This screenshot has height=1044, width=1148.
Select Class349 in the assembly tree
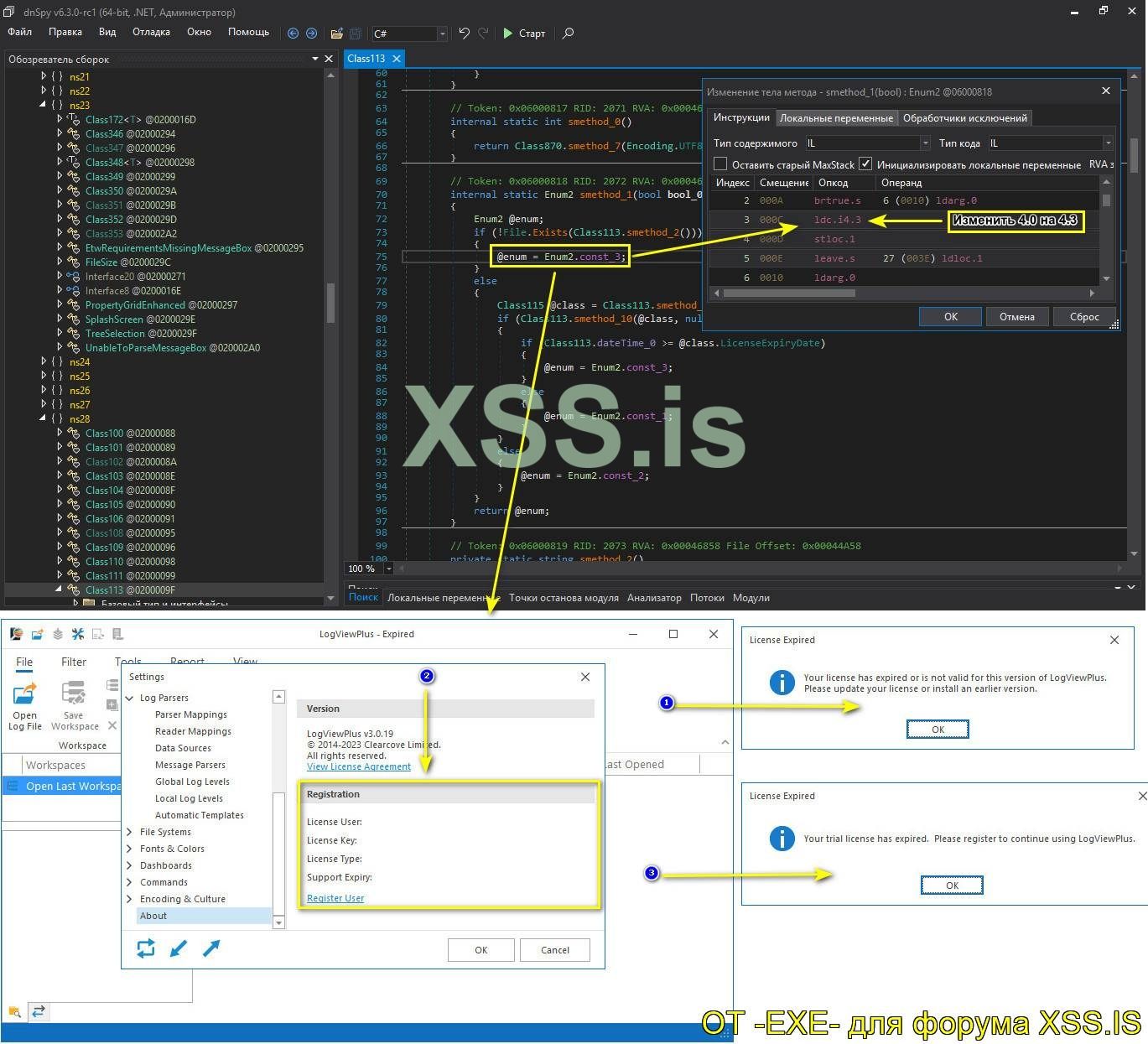tap(104, 177)
